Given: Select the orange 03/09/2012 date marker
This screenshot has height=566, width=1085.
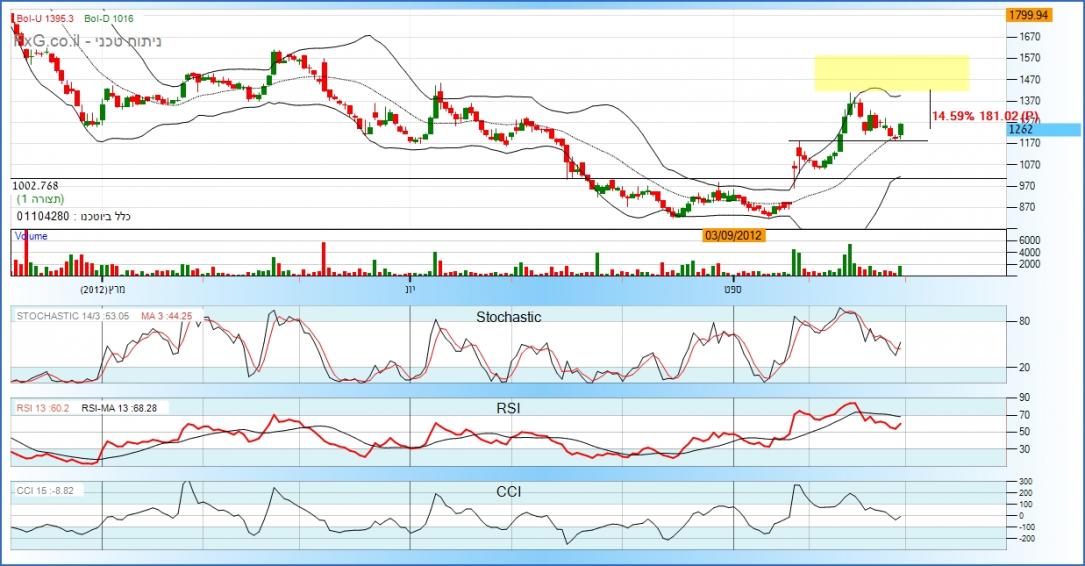Looking at the screenshot, I should [736, 236].
